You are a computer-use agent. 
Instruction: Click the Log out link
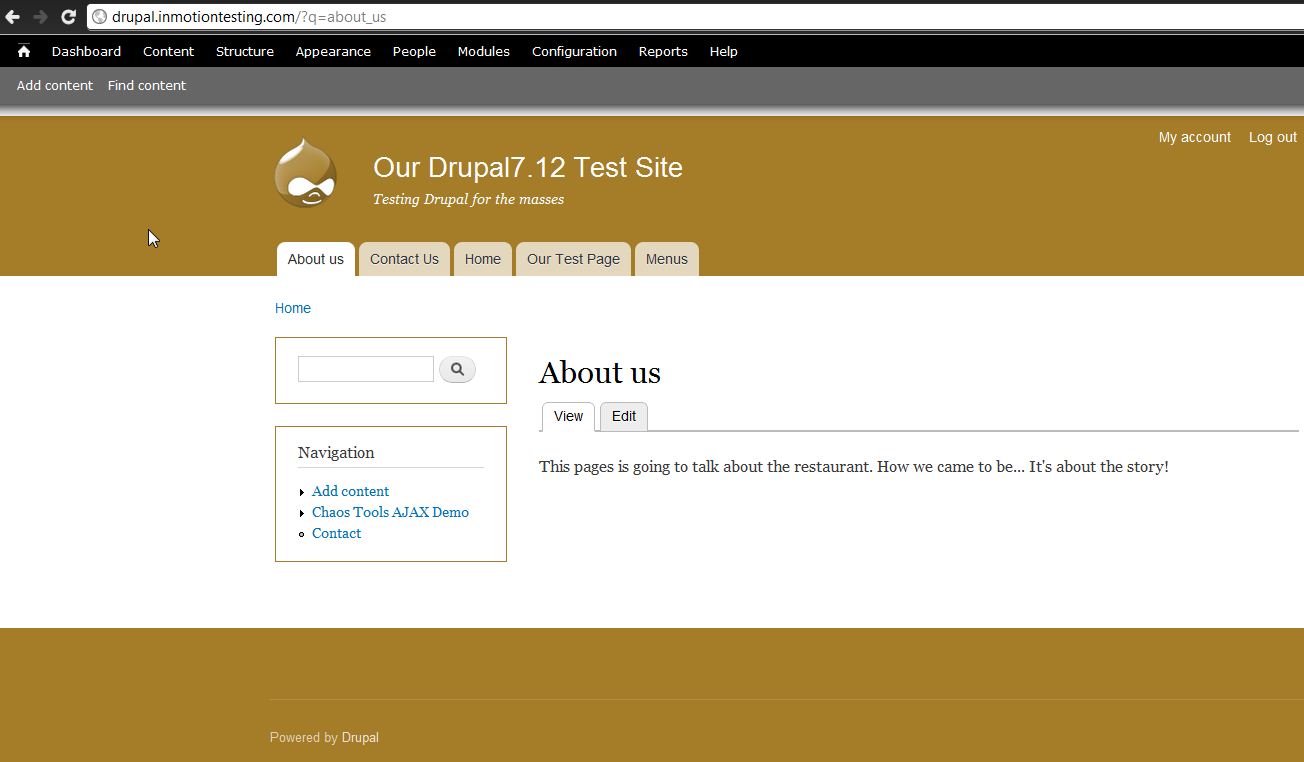pos(1272,137)
